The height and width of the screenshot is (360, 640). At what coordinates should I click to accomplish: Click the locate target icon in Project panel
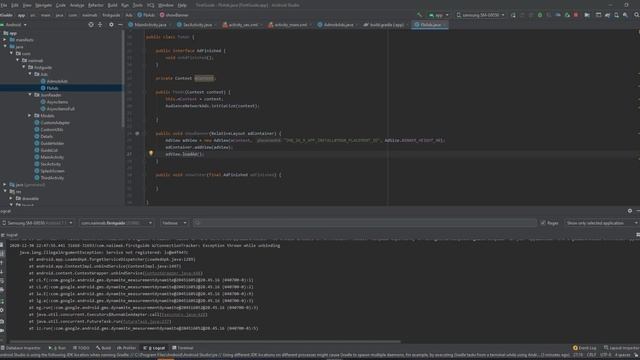click(x=91, y=24)
